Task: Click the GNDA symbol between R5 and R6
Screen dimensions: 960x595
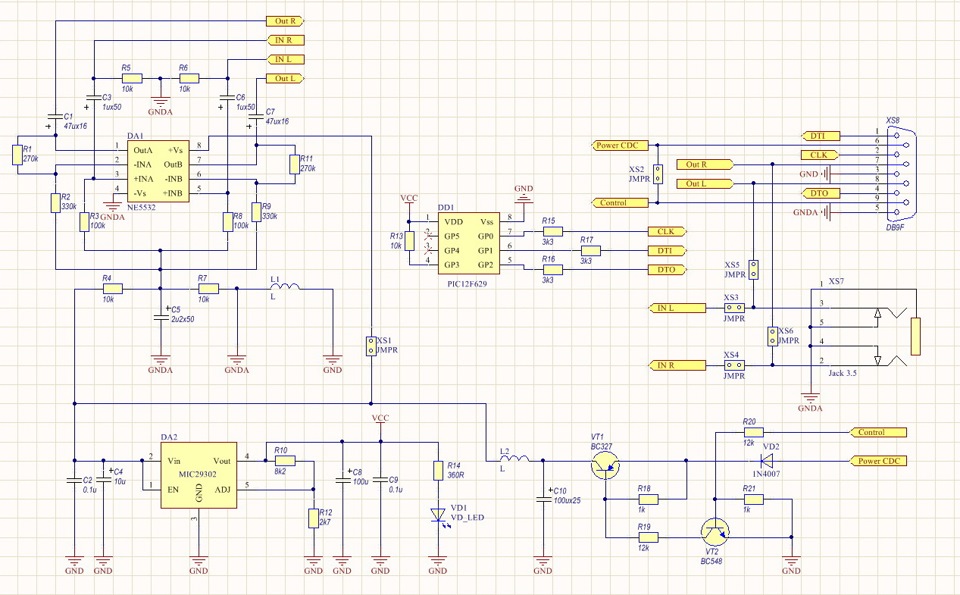Action: (160, 104)
